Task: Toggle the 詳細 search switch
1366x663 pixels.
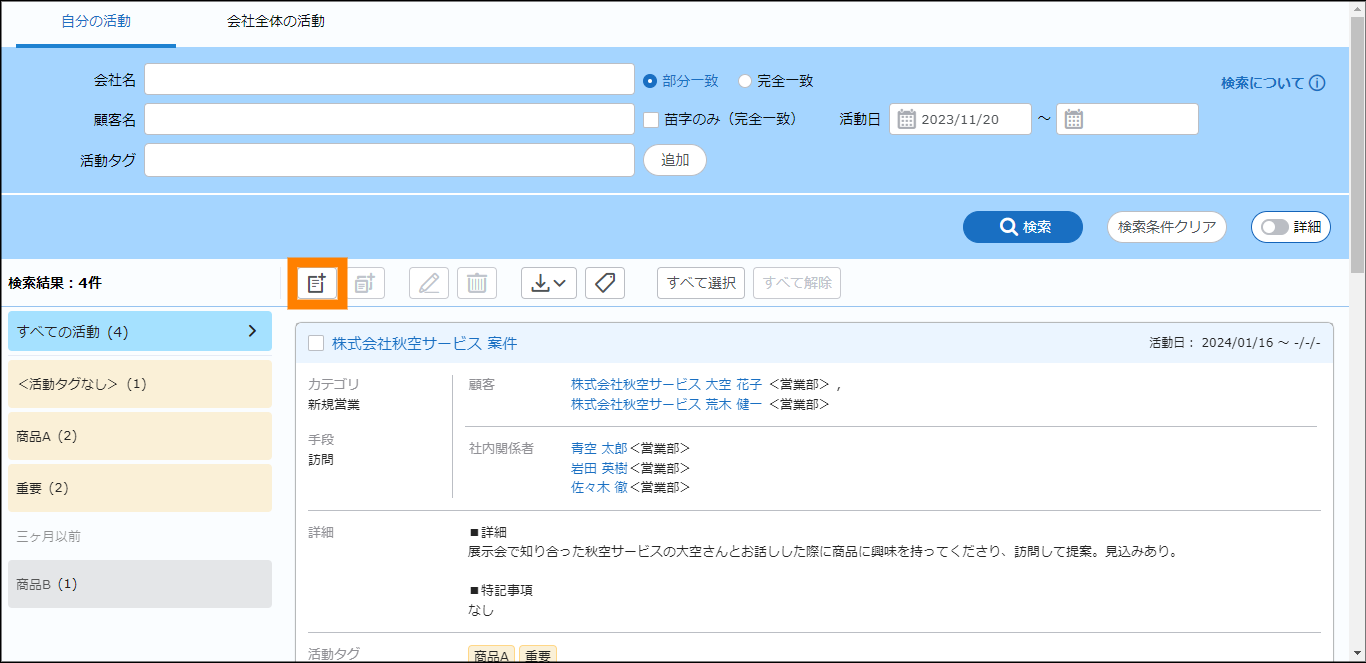Action: pos(1276,227)
